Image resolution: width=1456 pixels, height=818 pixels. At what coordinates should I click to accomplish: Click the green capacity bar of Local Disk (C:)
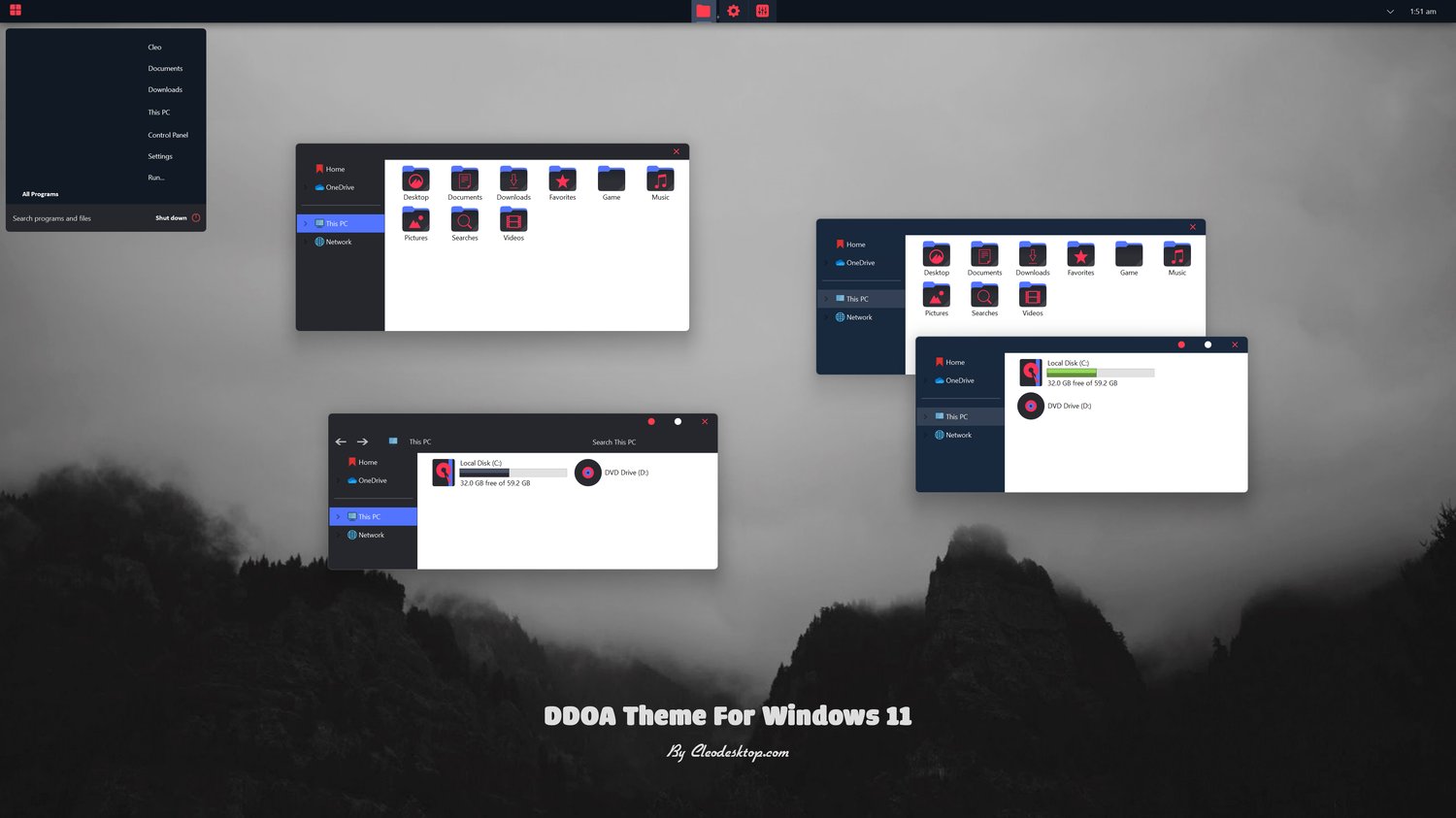click(1101, 373)
